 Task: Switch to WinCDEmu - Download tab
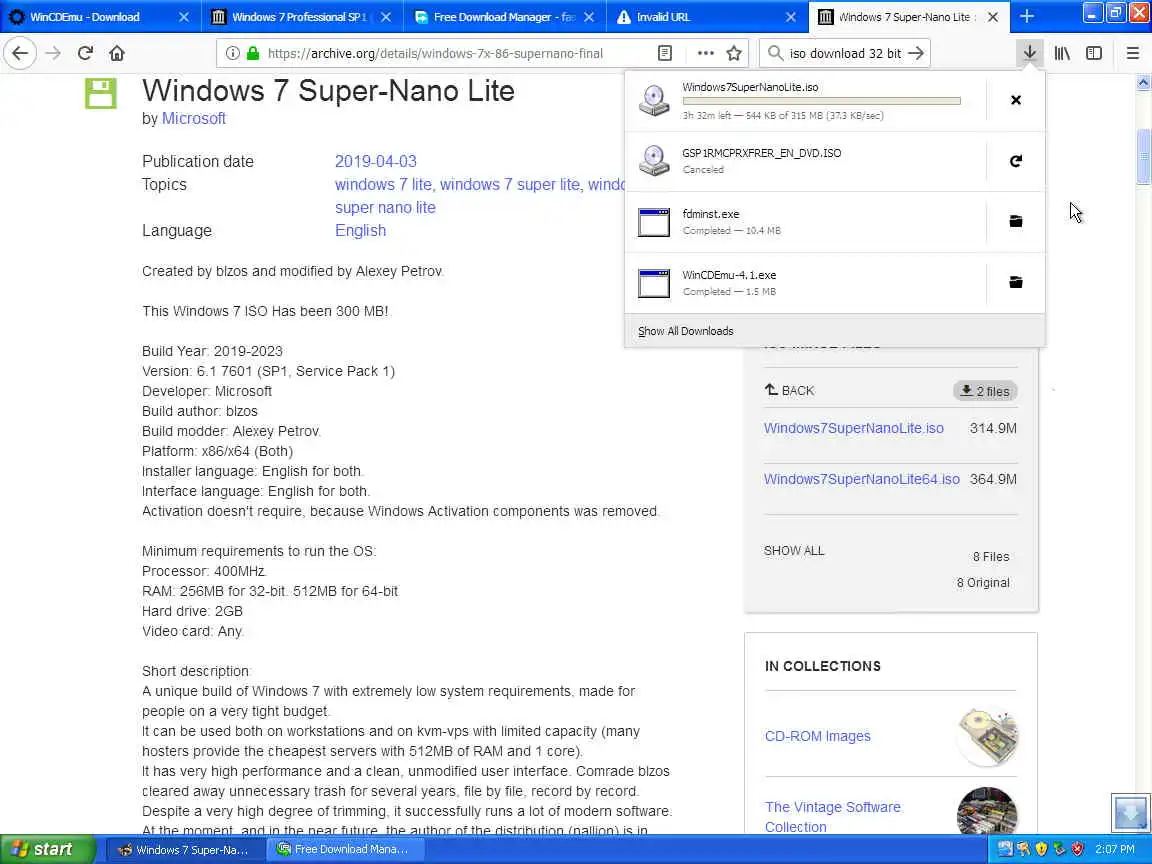101,17
